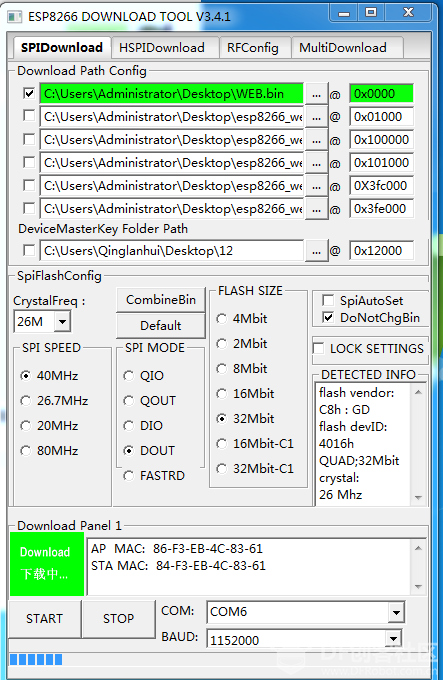
Task: Select FASTRD SPI mode
Action: click(x=154, y=476)
